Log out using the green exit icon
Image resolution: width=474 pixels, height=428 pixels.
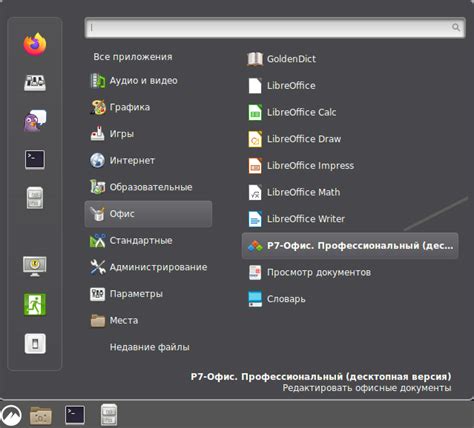pyautogui.click(x=35, y=304)
